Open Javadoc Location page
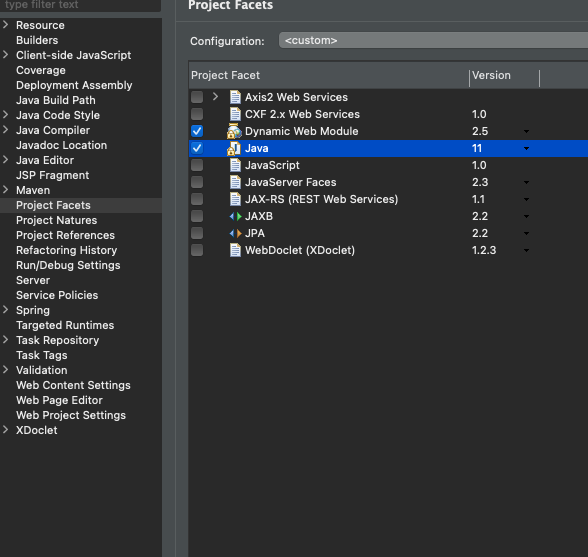 coord(62,145)
